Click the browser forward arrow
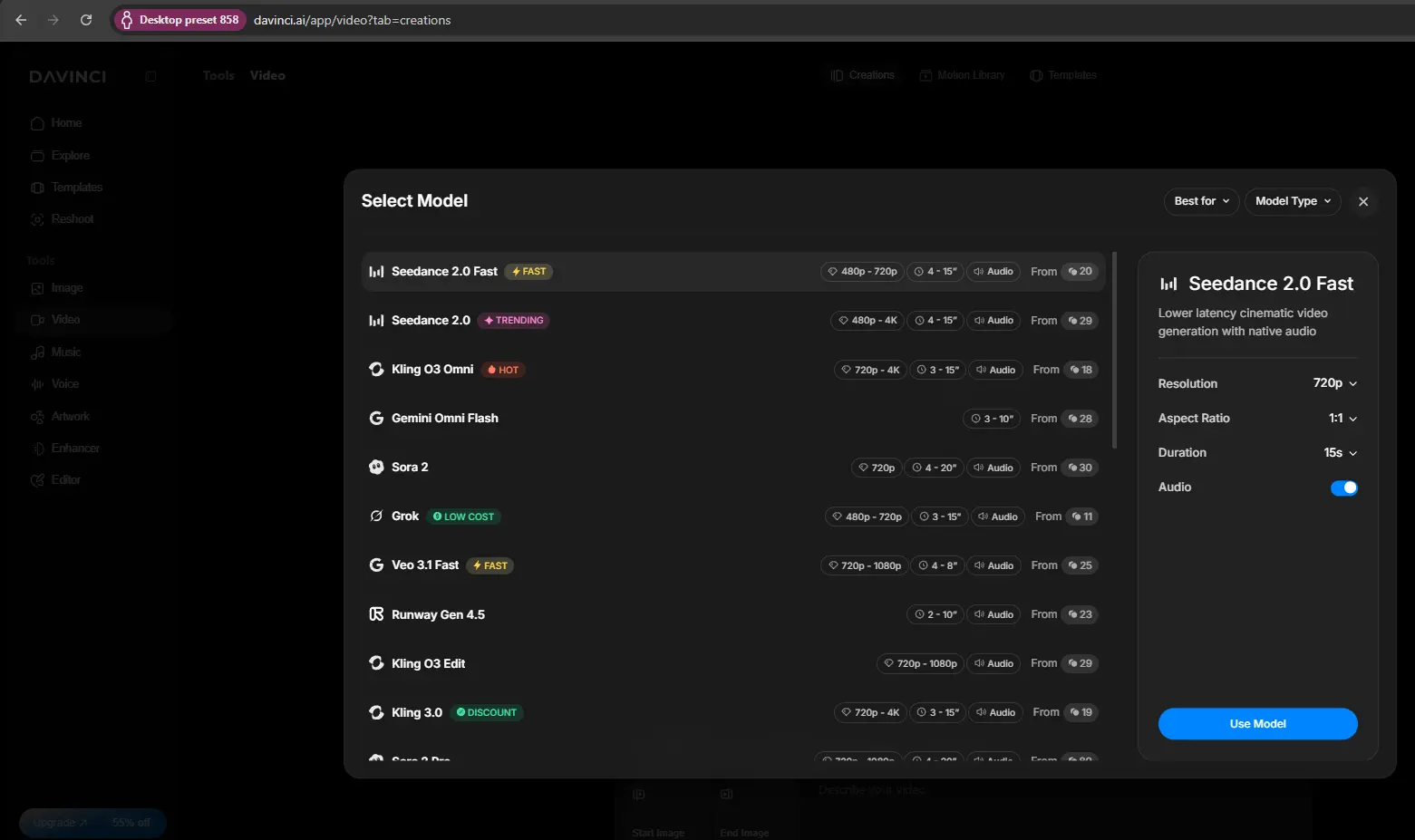The width and height of the screenshot is (1415, 840). 53,20
